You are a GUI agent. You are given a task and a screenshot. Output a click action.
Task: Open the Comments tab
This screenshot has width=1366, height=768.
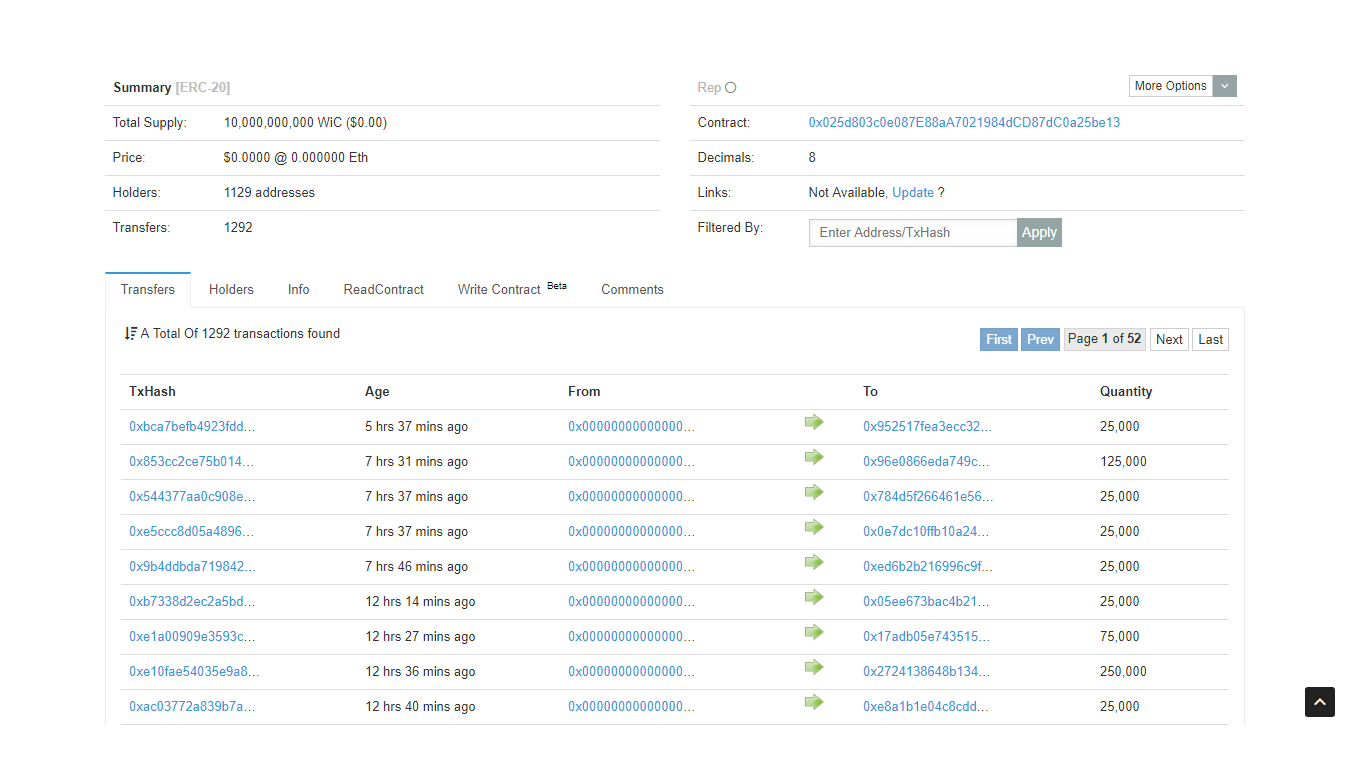pyautogui.click(x=632, y=290)
